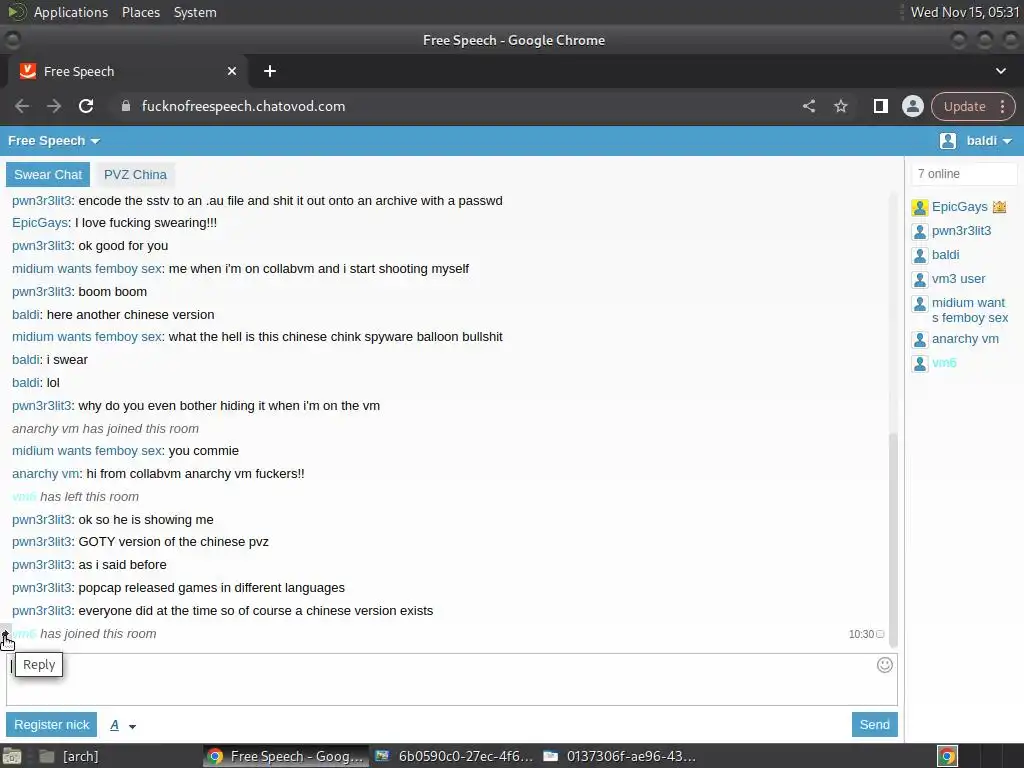
Task: Click vm3 user avatar icon
Action: coord(920,280)
